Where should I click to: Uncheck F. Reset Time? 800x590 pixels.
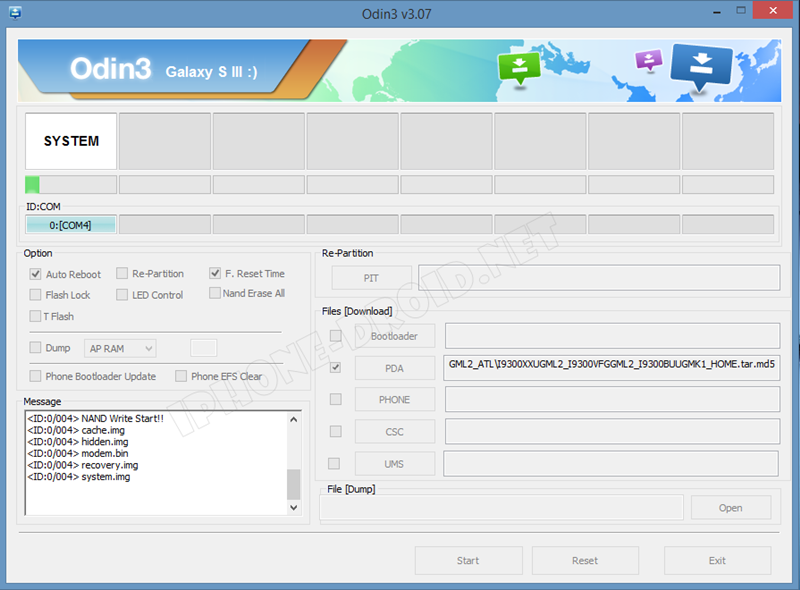click(215, 273)
